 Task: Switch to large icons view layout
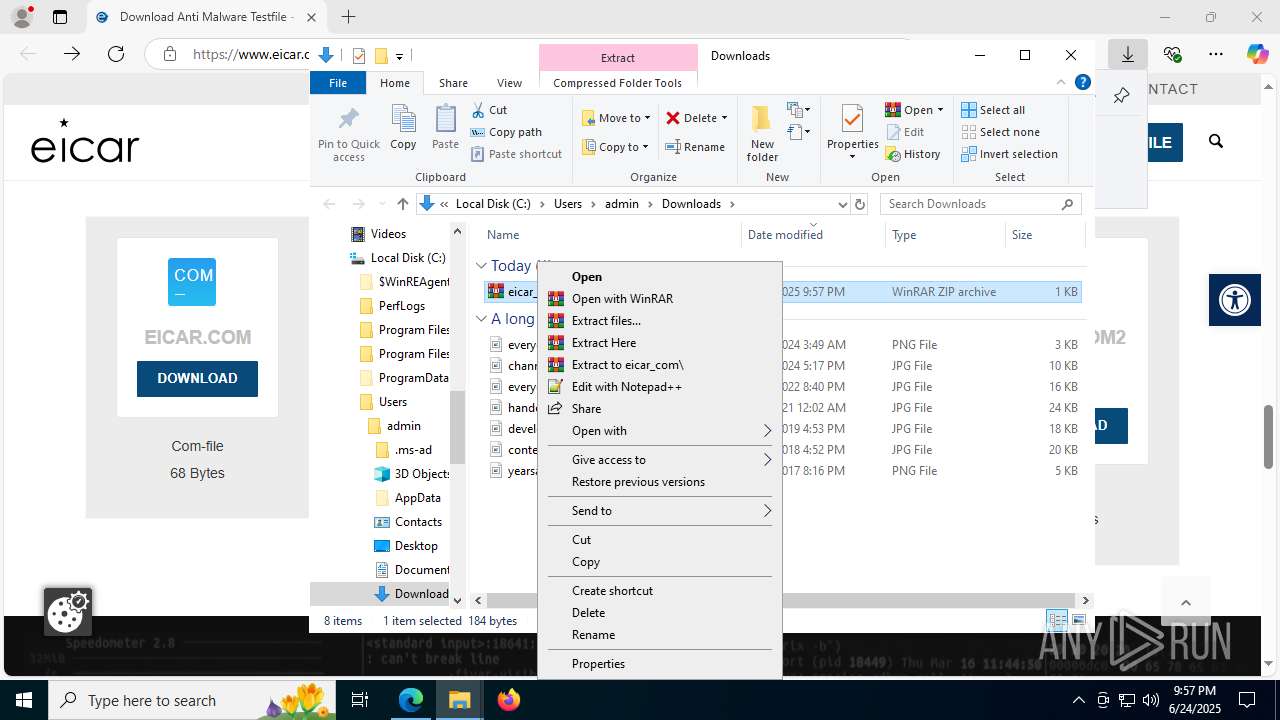click(x=1078, y=621)
